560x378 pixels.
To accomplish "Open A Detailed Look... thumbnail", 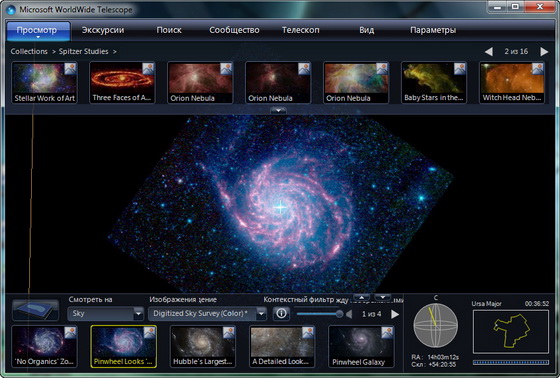I will click(282, 346).
